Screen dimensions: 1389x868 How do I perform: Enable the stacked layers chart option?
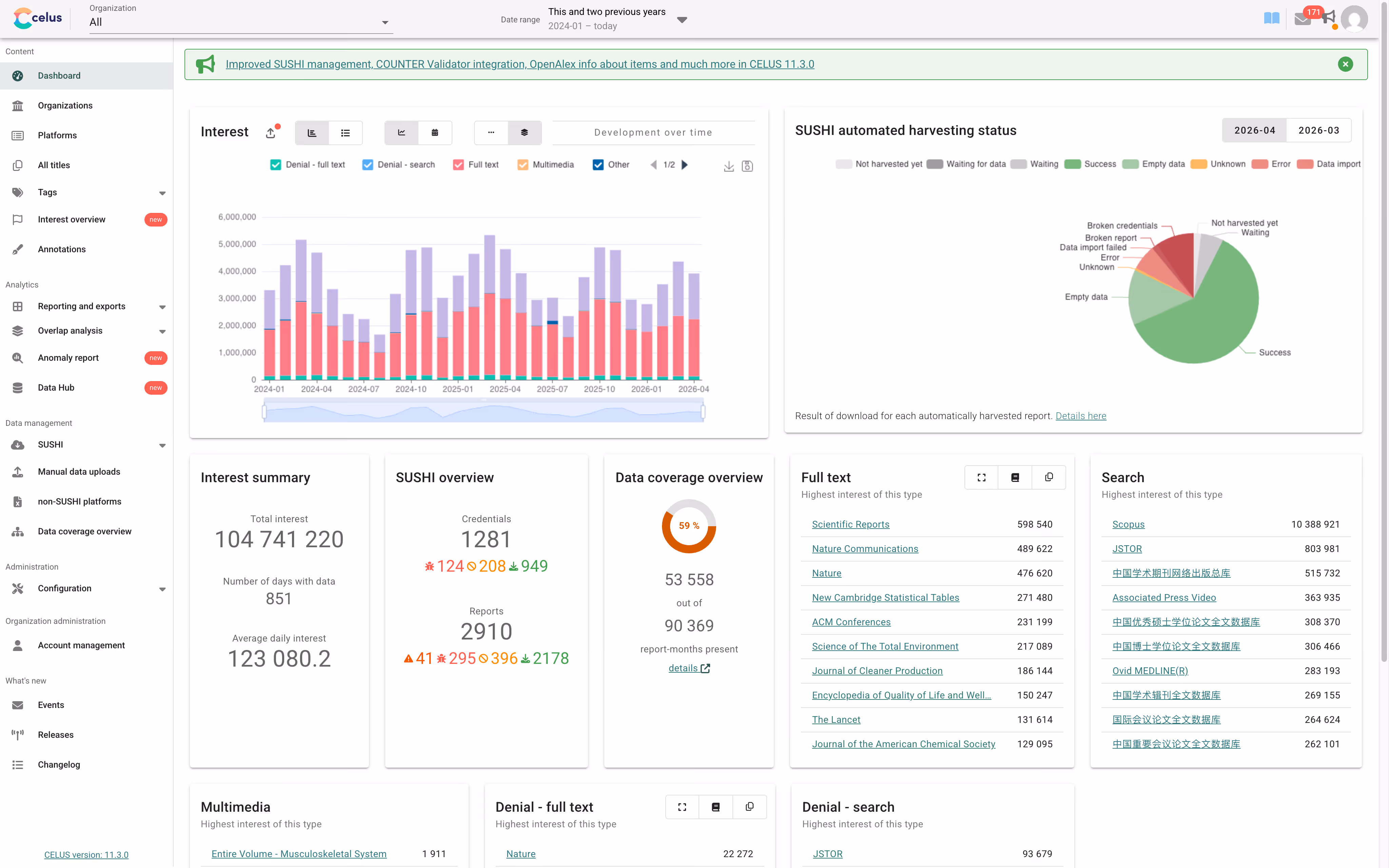(525, 133)
